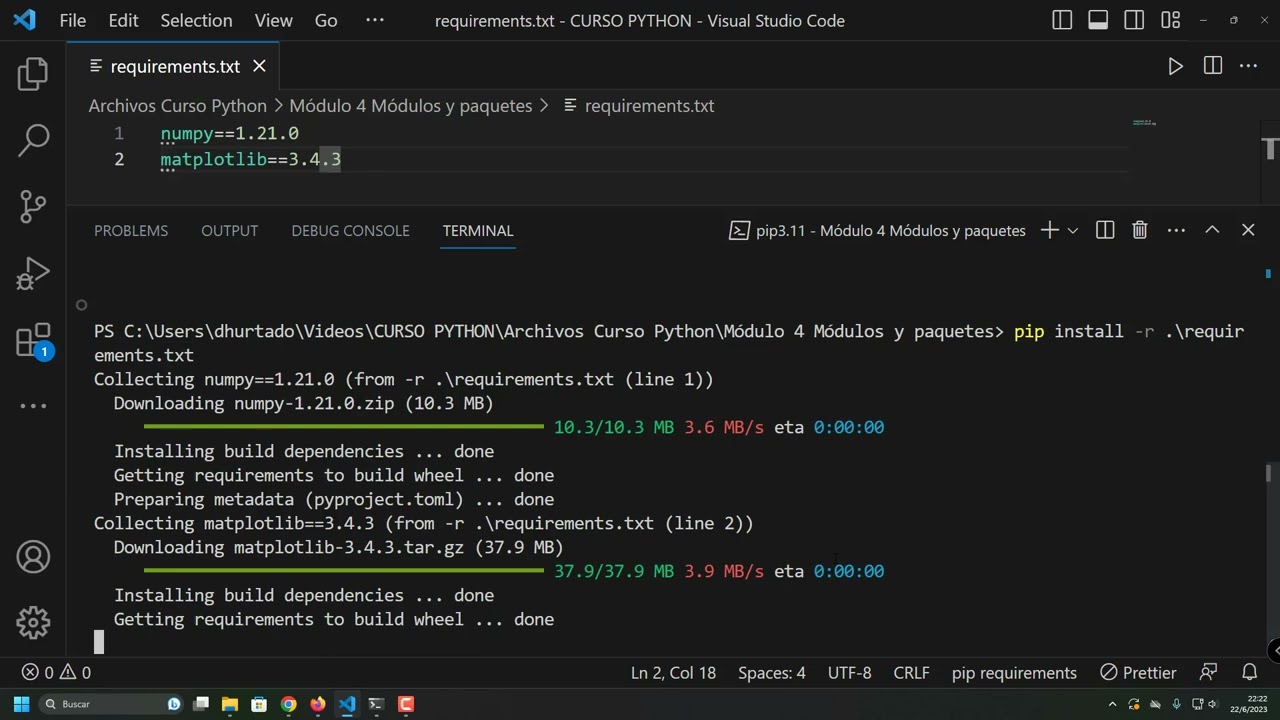The height and width of the screenshot is (720, 1280).
Task: Open editor More Actions ellipsis
Action: click(x=1248, y=66)
